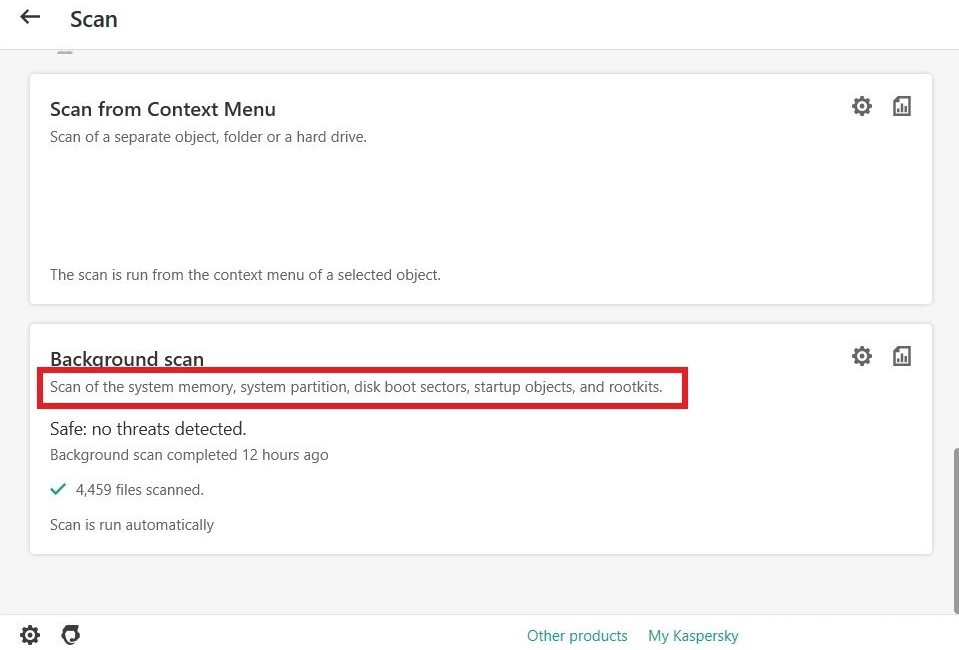Open settings gear for Scan from Context Menu
Viewport: 959px width, 650px height.
click(x=862, y=106)
